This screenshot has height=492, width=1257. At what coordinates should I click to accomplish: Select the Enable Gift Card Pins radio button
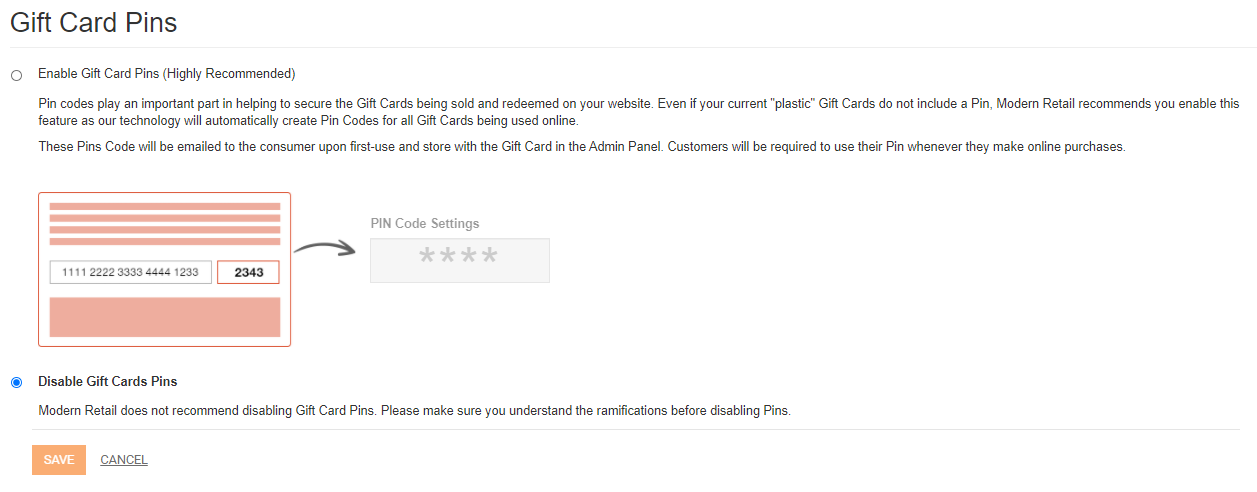16,75
